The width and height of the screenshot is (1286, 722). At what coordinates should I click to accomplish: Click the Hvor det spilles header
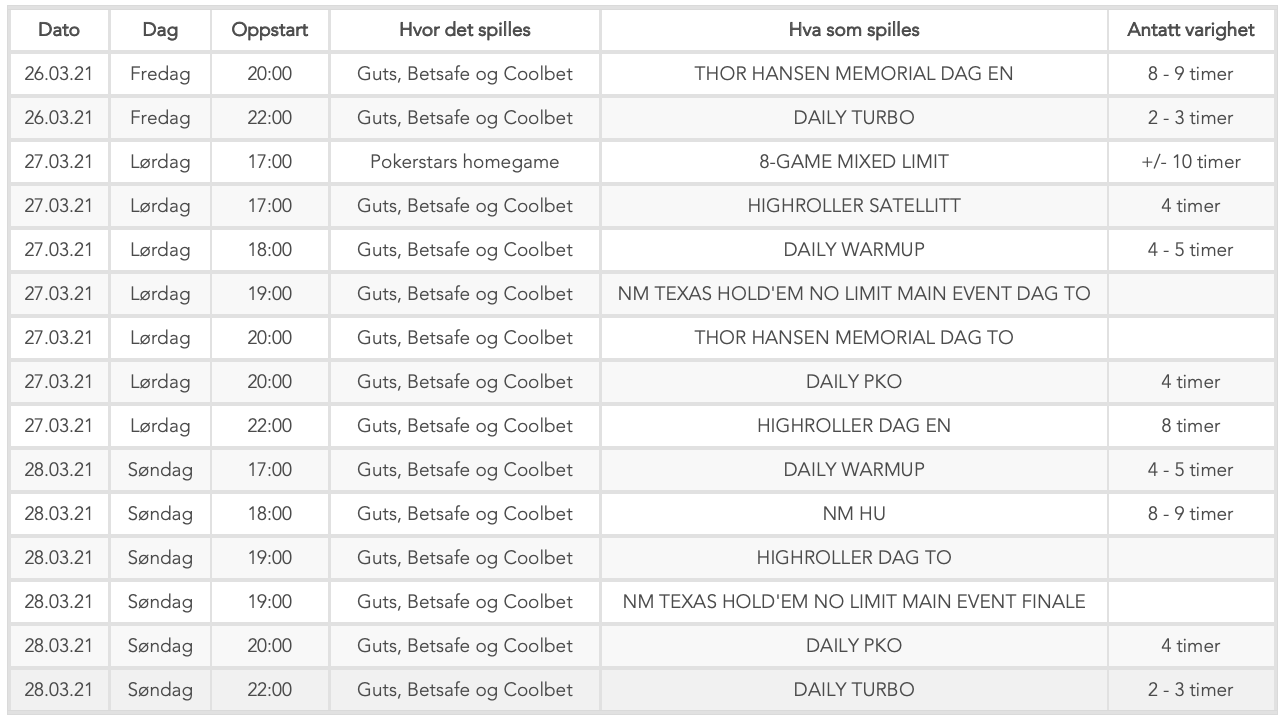click(x=465, y=30)
